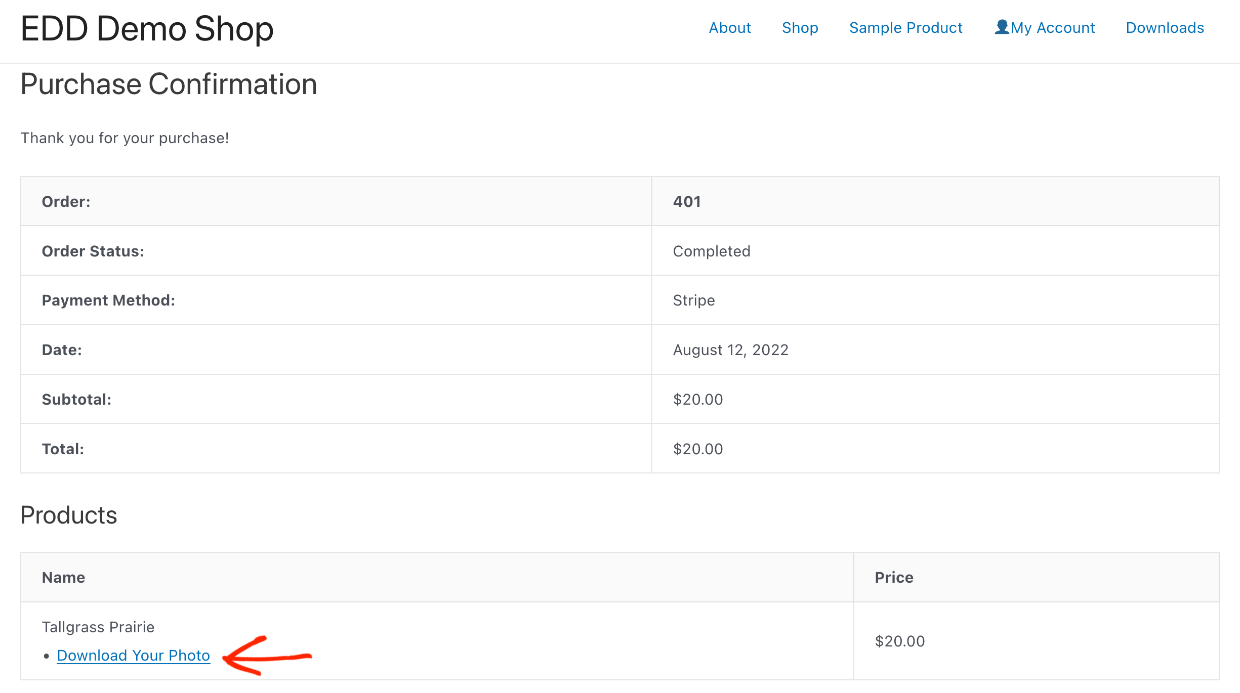1240x693 pixels.
Task: Click the My Account person icon
Action: coord(1001,27)
